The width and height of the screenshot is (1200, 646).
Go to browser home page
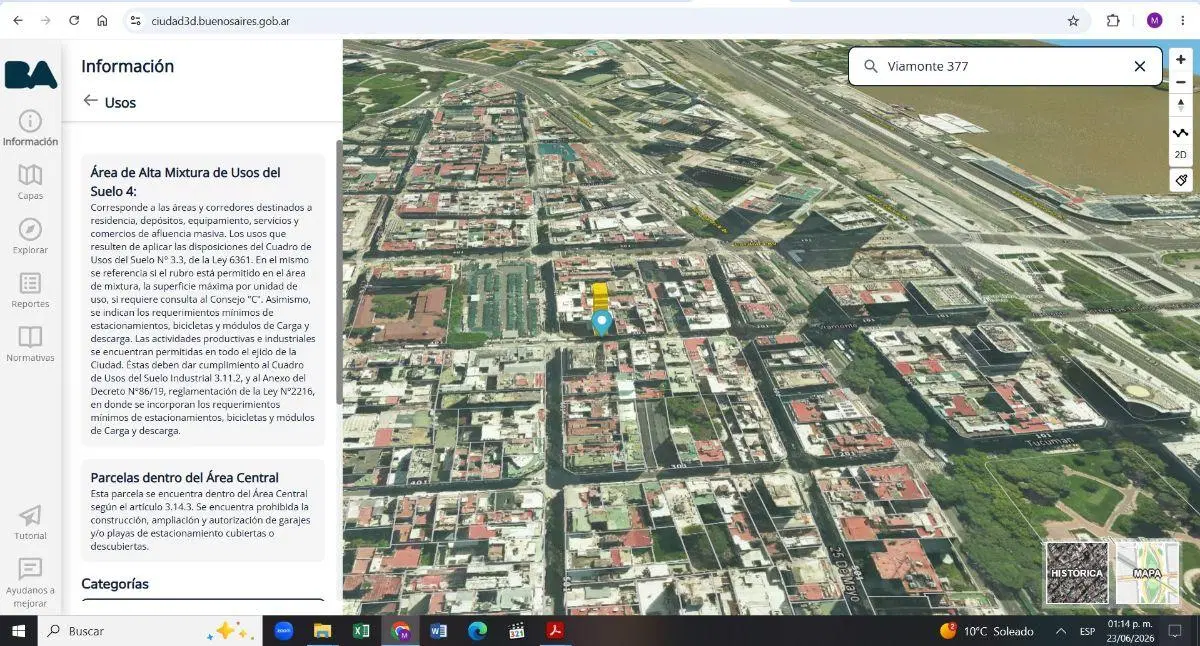pyautogui.click(x=102, y=20)
